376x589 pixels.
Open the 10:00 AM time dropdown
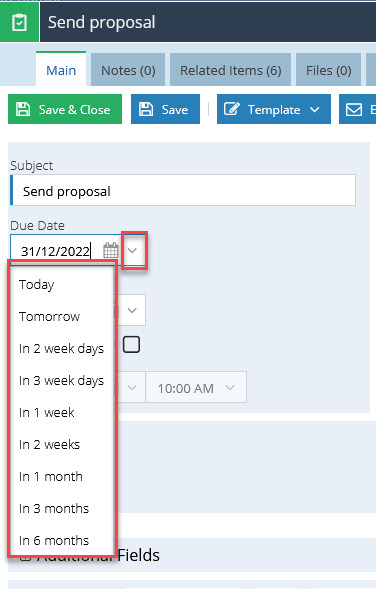click(x=196, y=387)
